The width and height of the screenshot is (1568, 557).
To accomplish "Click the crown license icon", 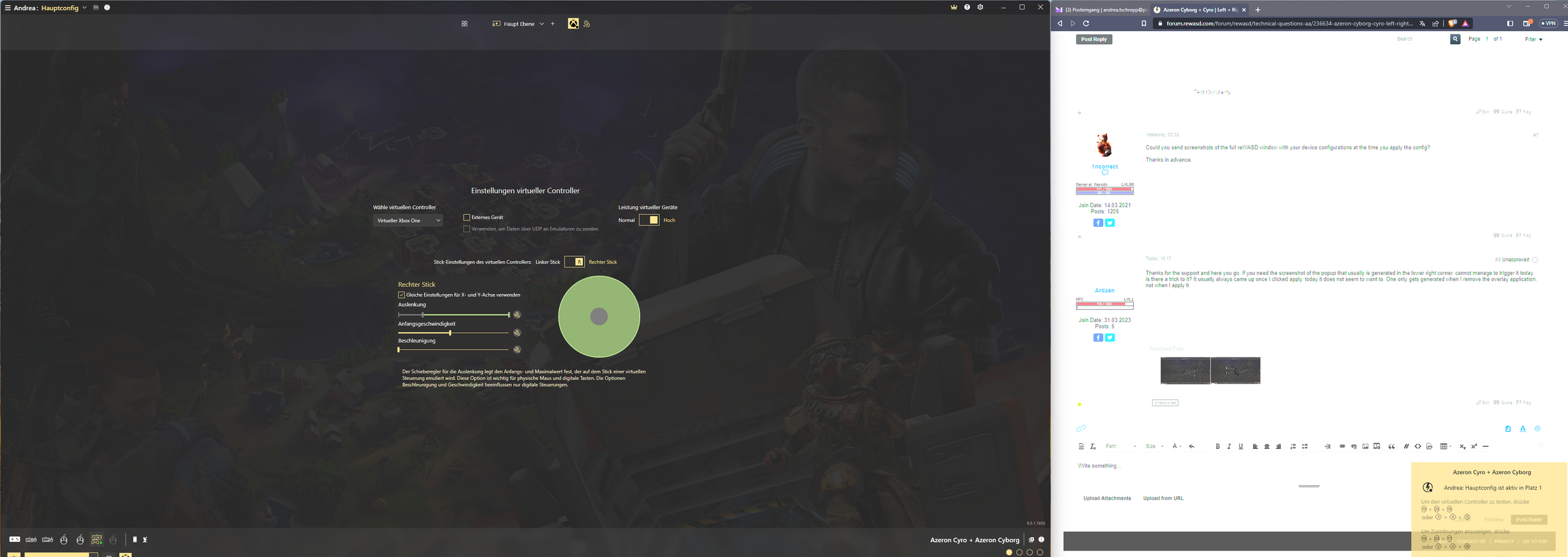I will [953, 8].
